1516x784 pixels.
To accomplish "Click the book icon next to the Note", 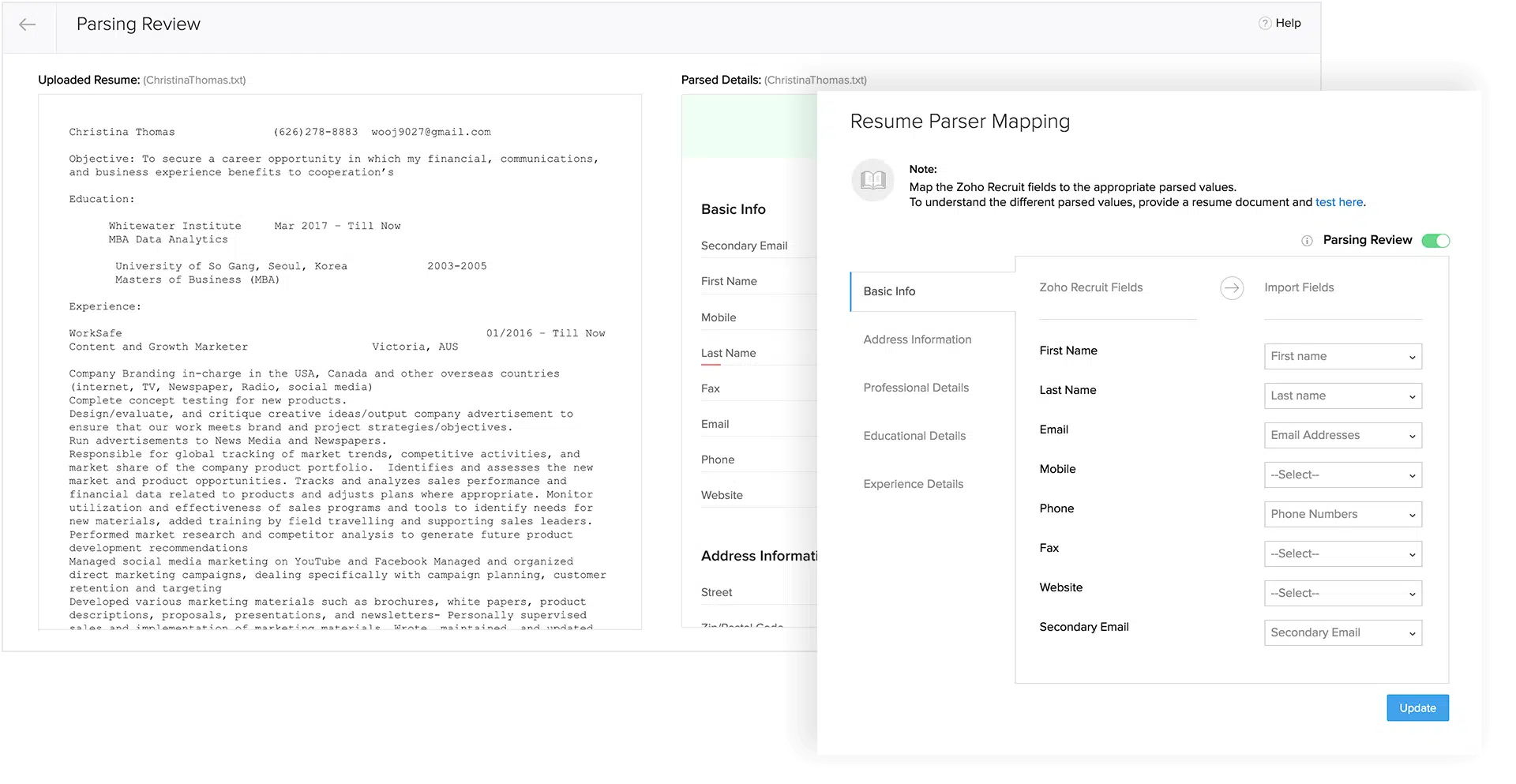I will tap(872, 181).
